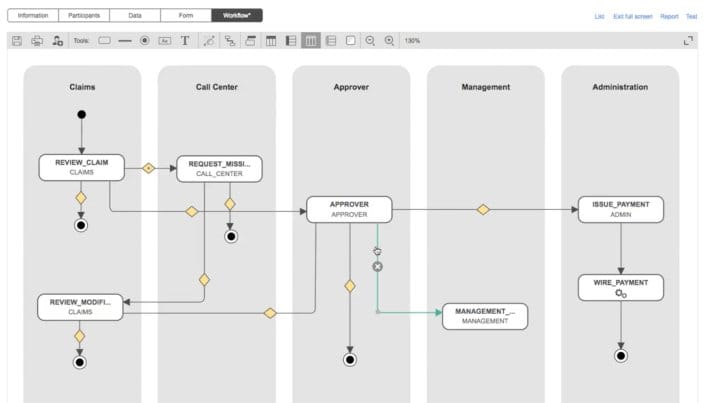705x403 pixels.
Task: Select the APPROVER task node
Action: click(x=349, y=209)
